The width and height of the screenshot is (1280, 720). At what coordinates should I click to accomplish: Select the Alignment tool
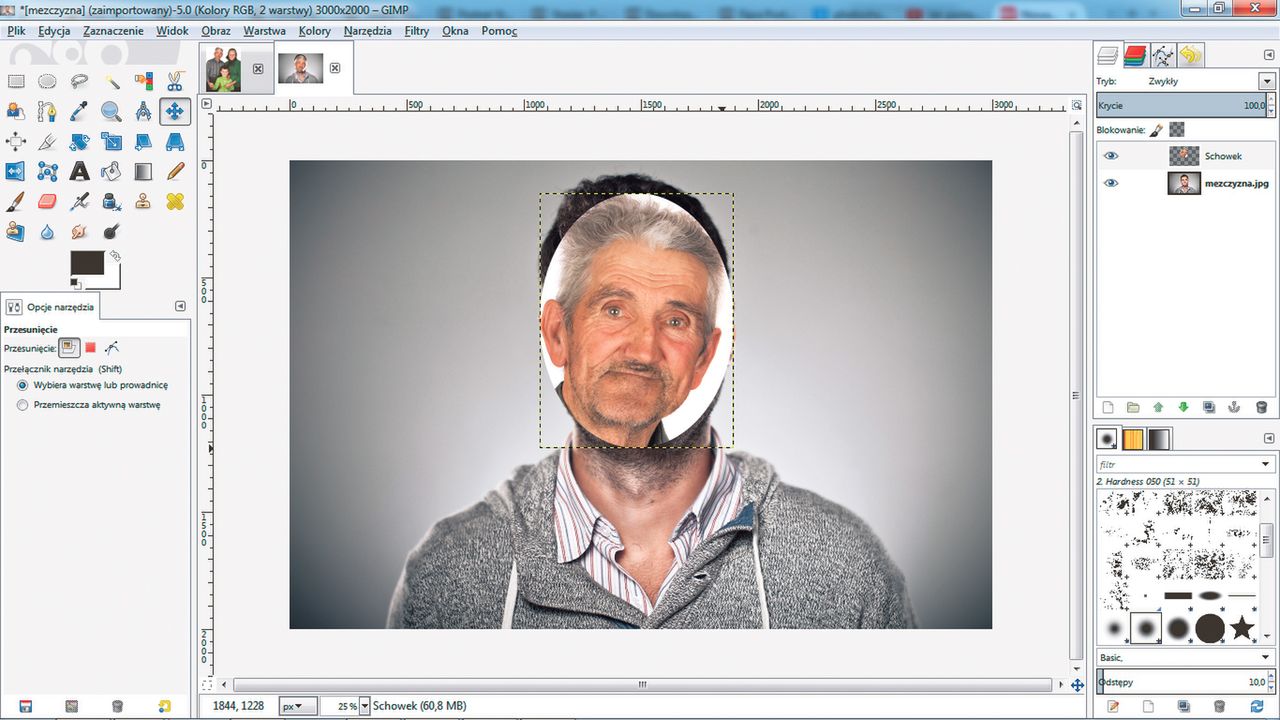tap(15, 141)
